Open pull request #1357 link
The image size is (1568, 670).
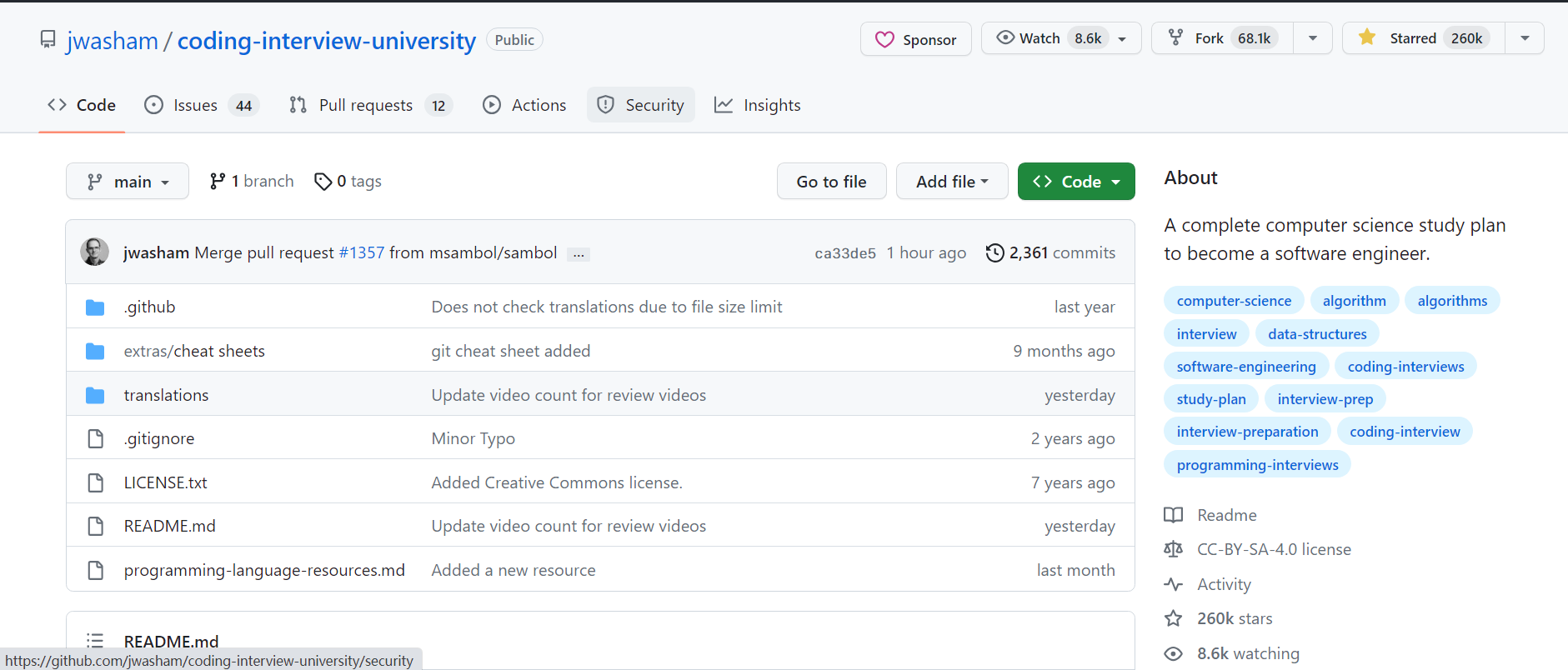pos(361,252)
